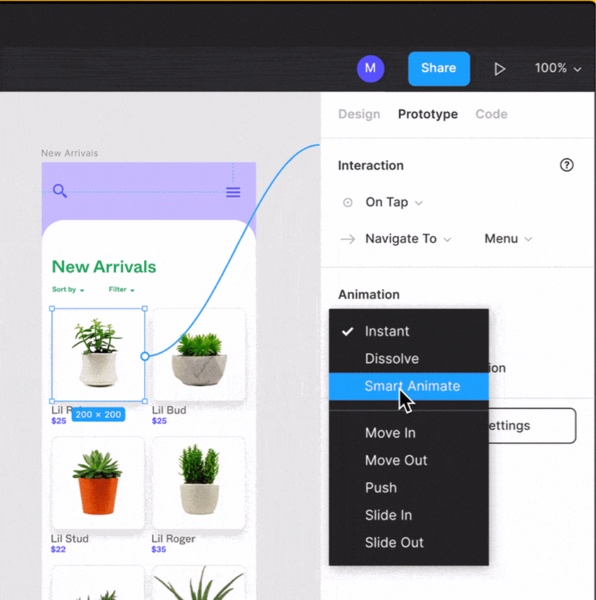The width and height of the screenshot is (596, 600).
Task: Switch to the Code tab
Action: 491,114
